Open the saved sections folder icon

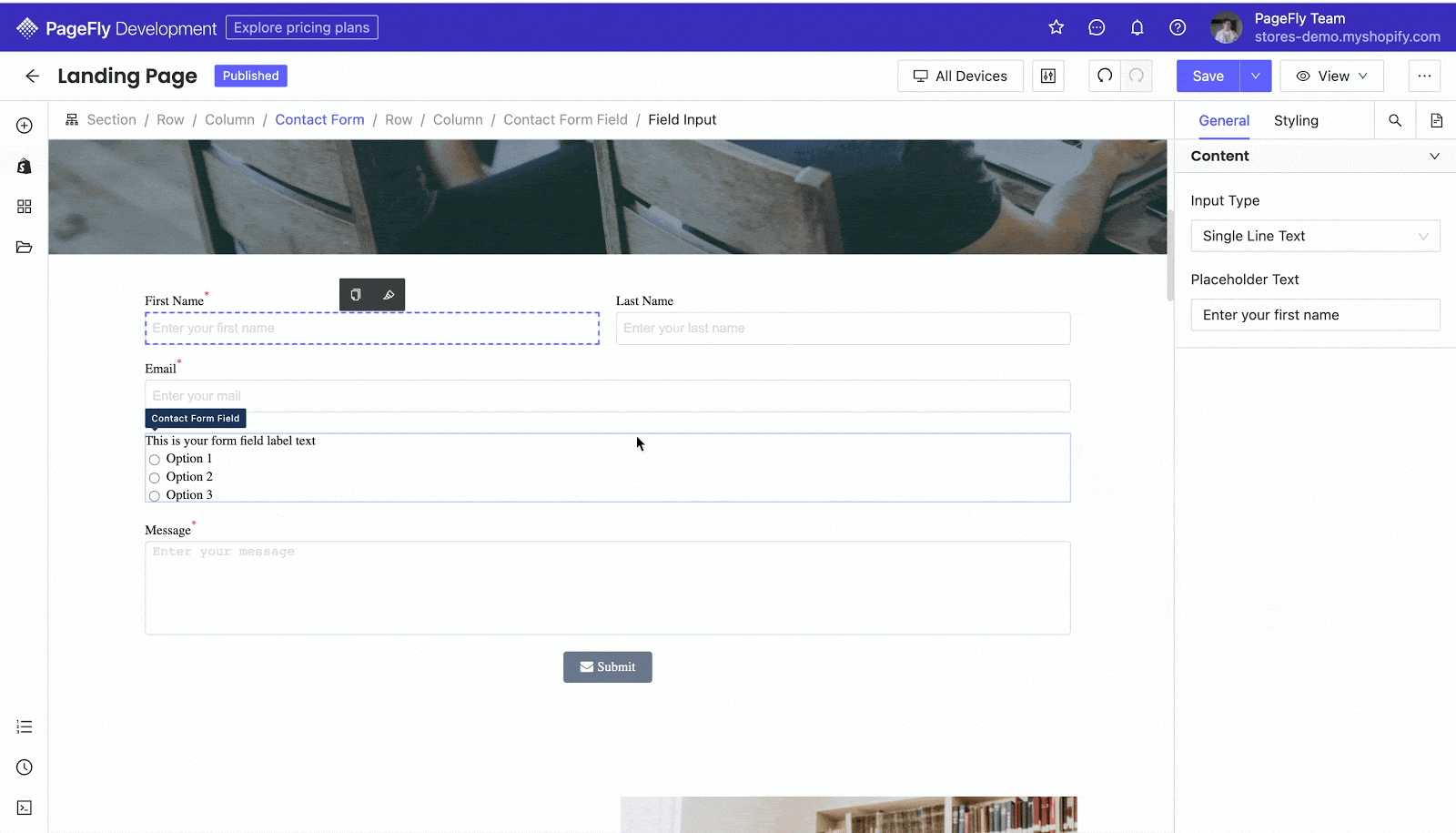coord(25,247)
